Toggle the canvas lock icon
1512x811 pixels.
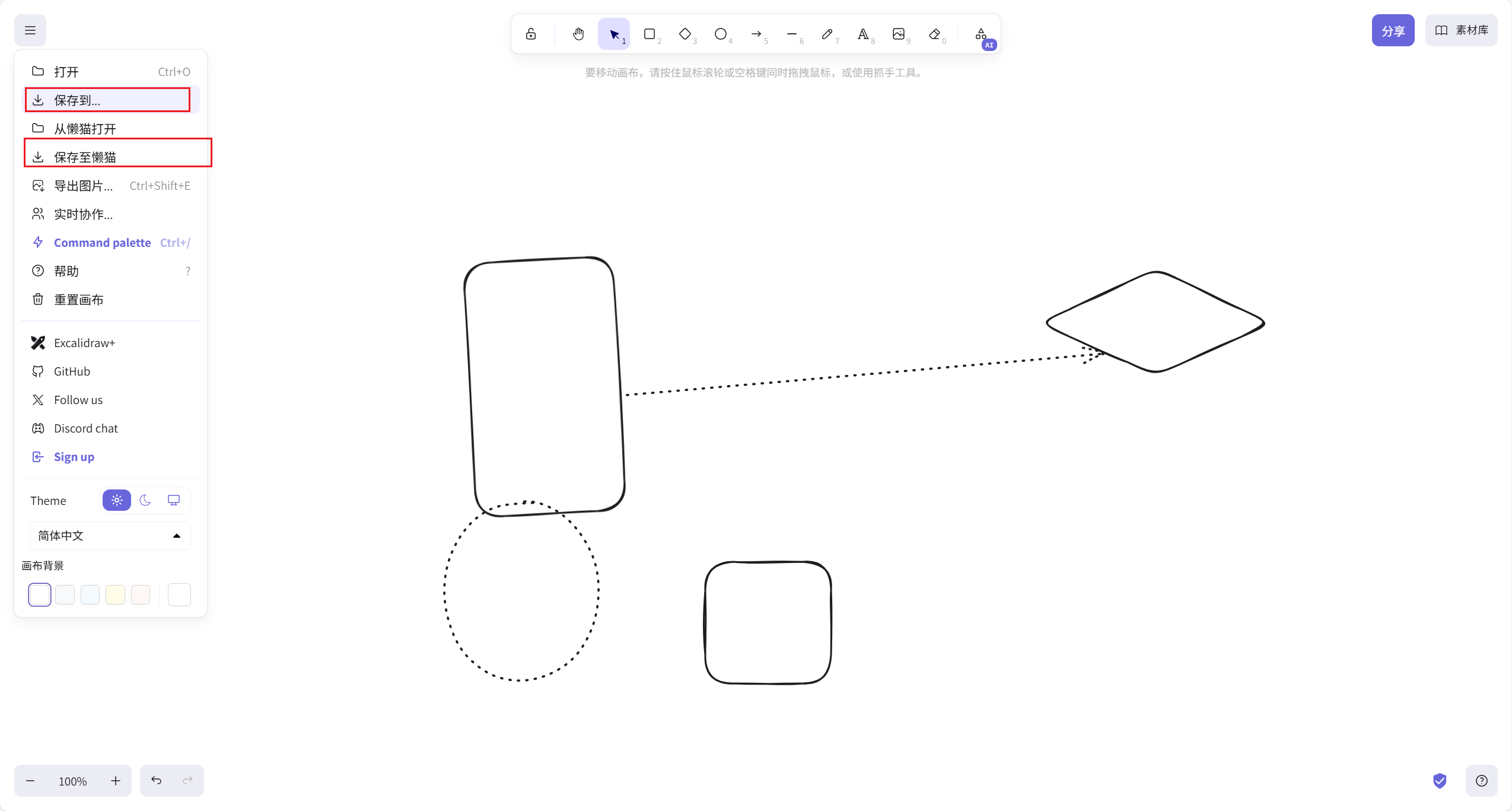point(531,34)
